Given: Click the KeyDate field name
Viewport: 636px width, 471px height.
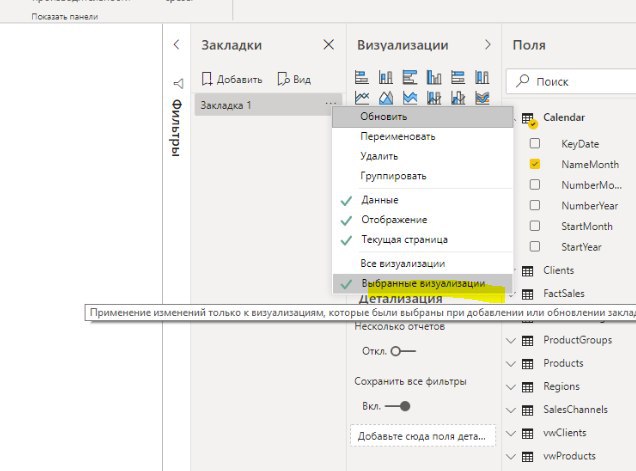Looking at the screenshot, I should (x=580, y=144).
